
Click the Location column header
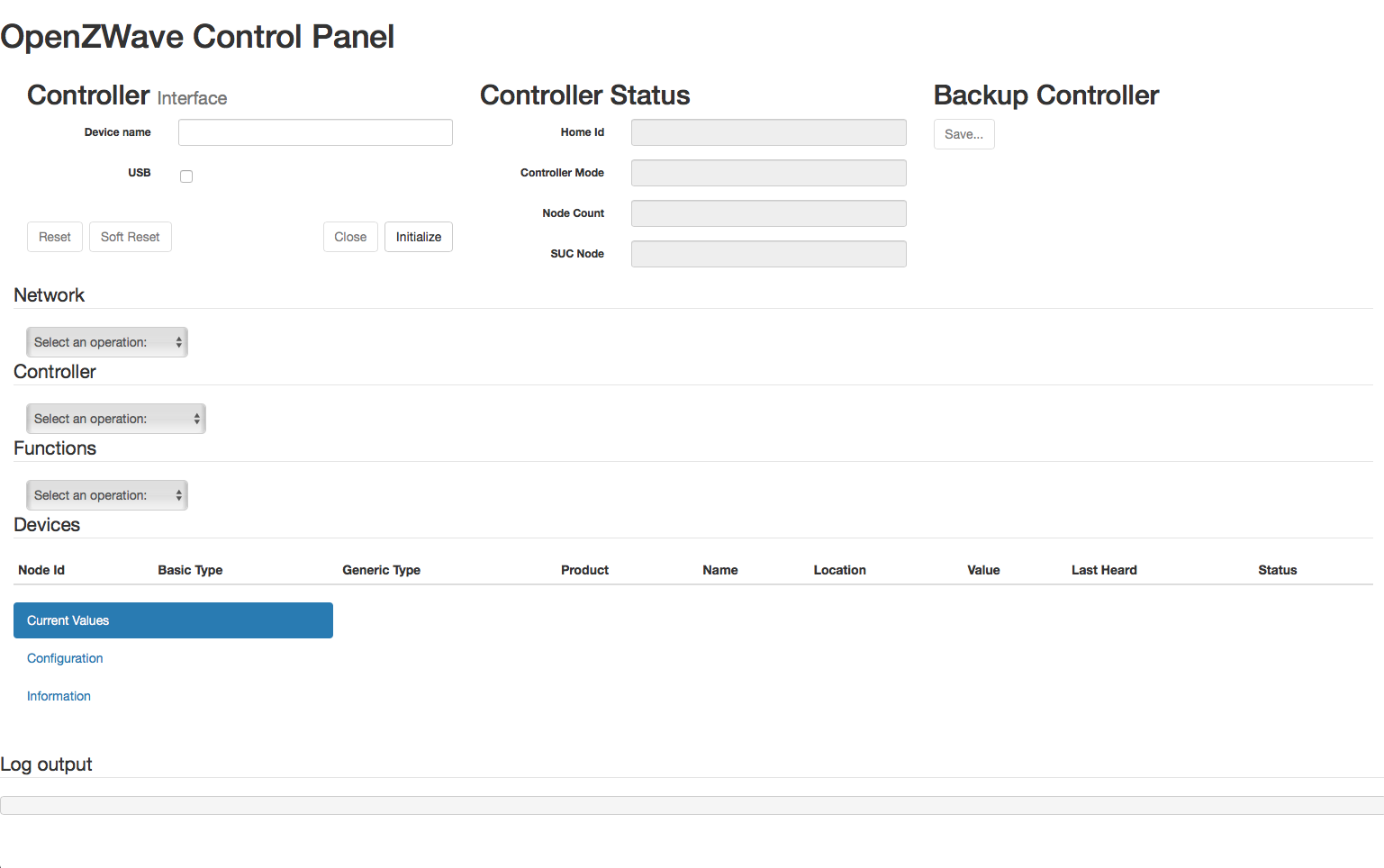tap(840, 570)
